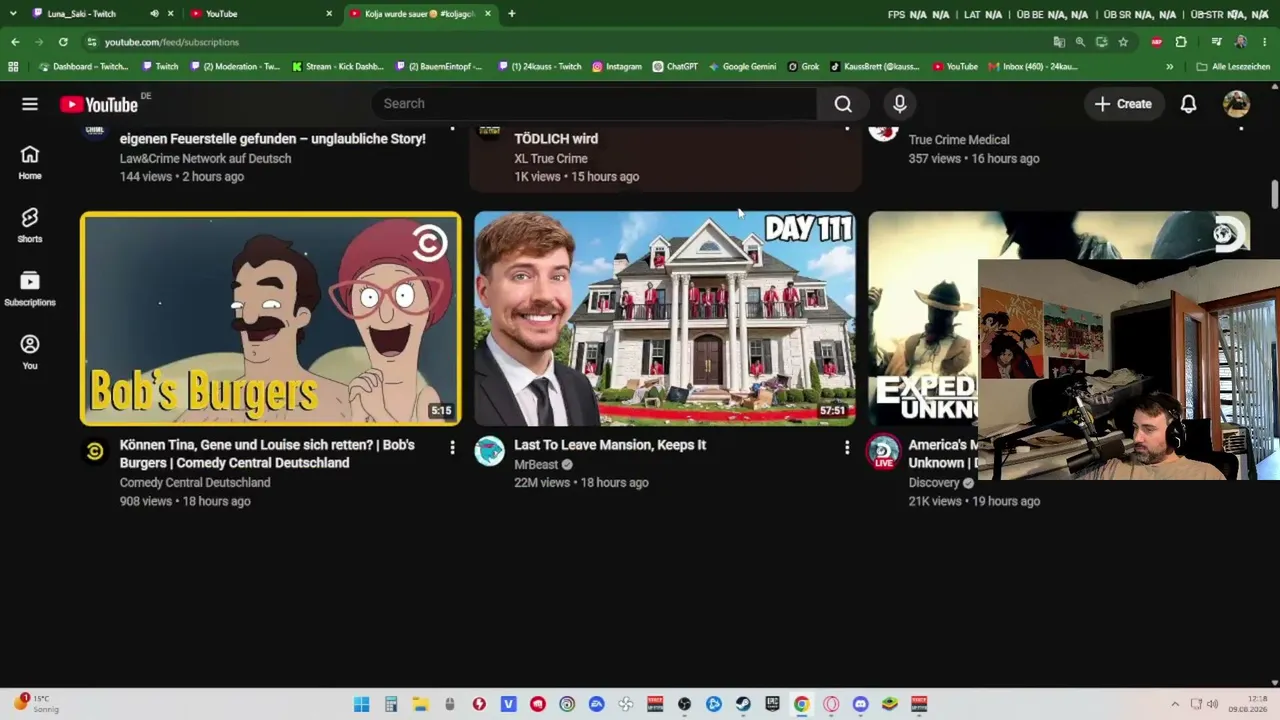Show hidden system tray icons
Viewport: 1280px width, 720px height.
[1175, 704]
